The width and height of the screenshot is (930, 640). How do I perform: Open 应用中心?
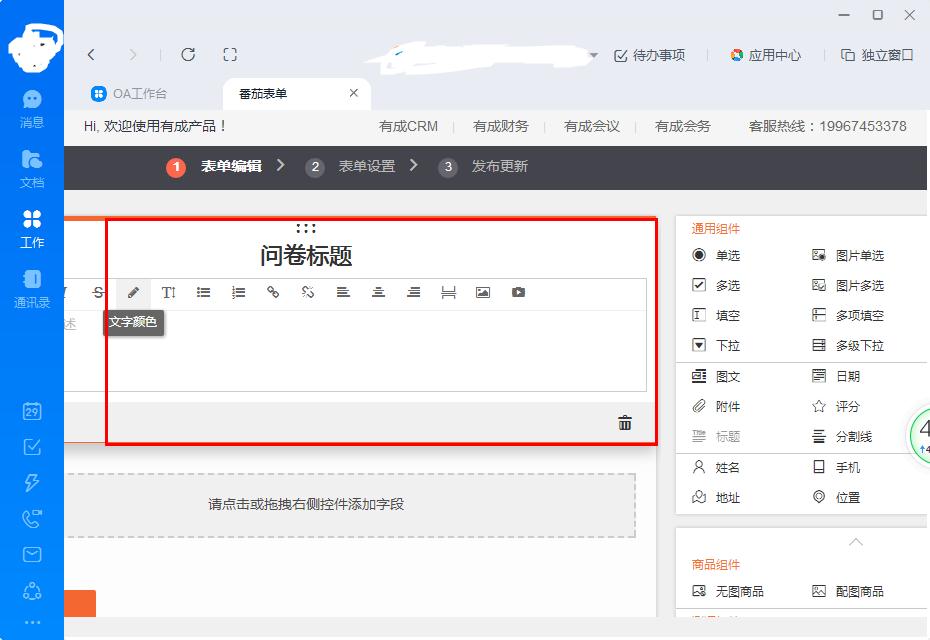tap(765, 57)
